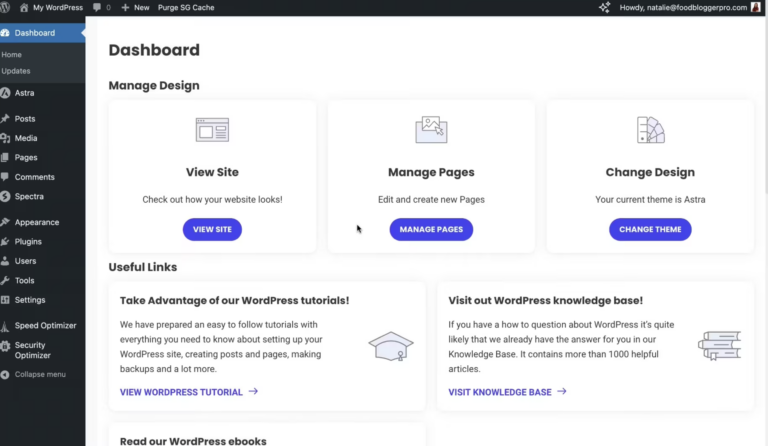The width and height of the screenshot is (768, 446).
Task: Click the Users person icon
Action: (x=5, y=261)
